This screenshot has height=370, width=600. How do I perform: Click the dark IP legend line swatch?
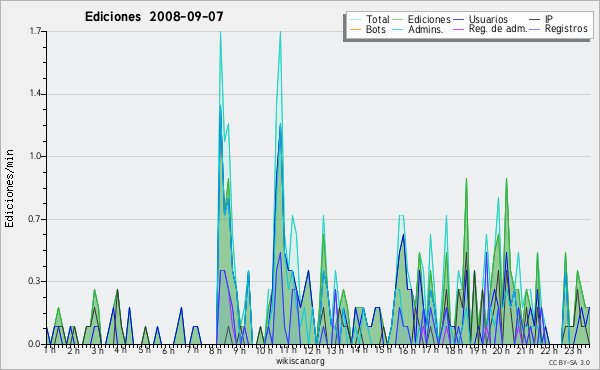click(x=535, y=20)
